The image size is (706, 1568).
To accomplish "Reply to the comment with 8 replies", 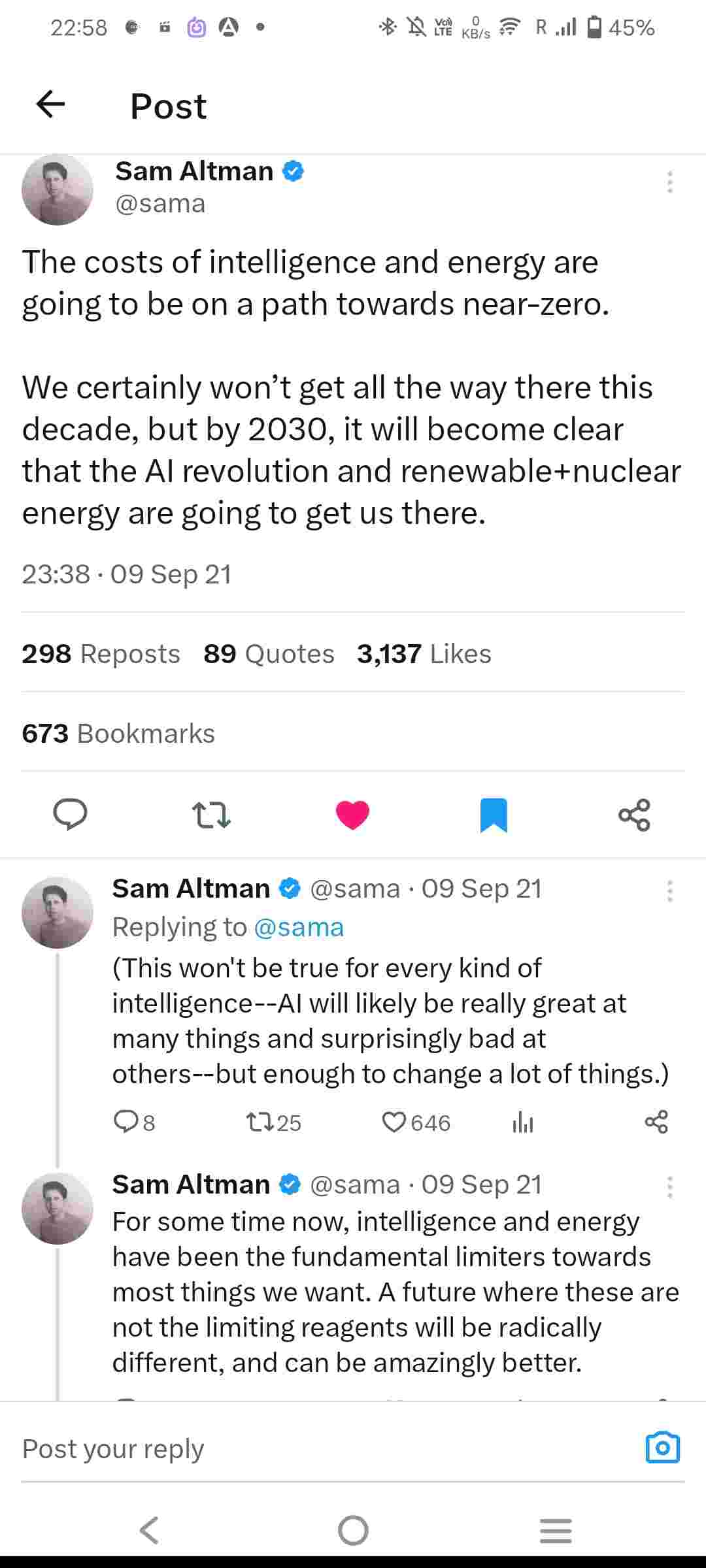I will 124,1122.
